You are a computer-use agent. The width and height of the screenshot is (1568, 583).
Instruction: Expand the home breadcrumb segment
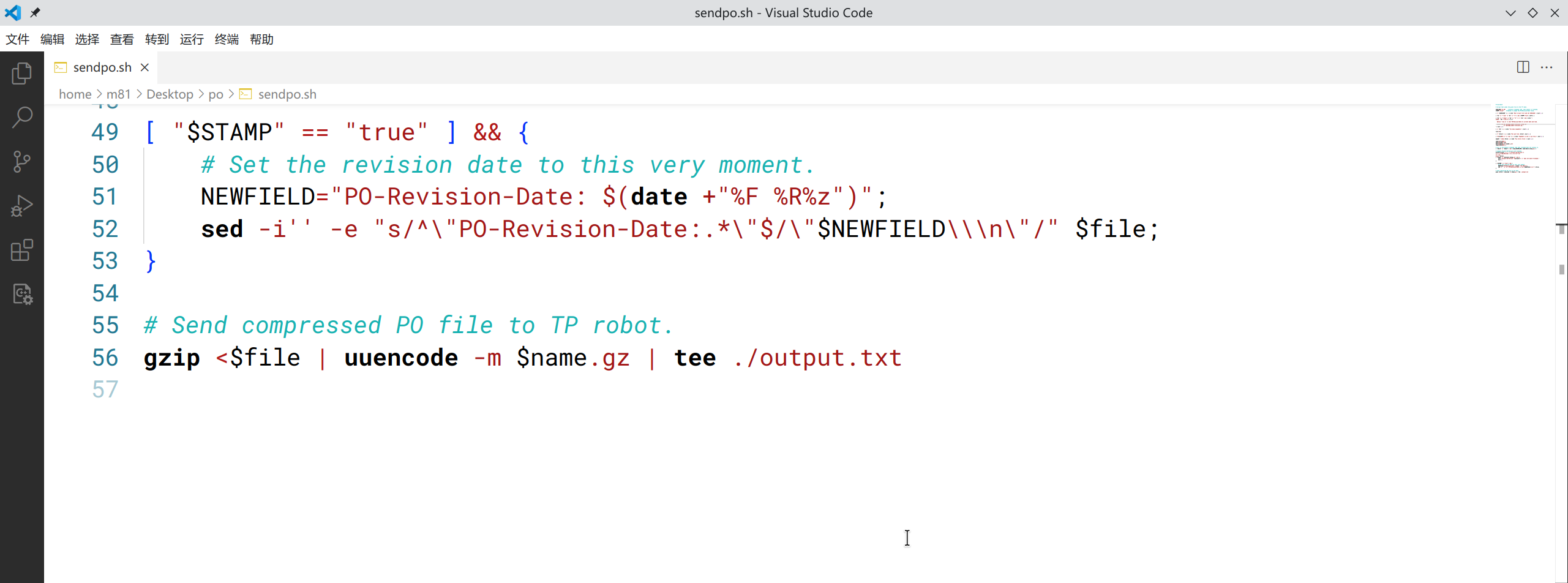pos(75,94)
